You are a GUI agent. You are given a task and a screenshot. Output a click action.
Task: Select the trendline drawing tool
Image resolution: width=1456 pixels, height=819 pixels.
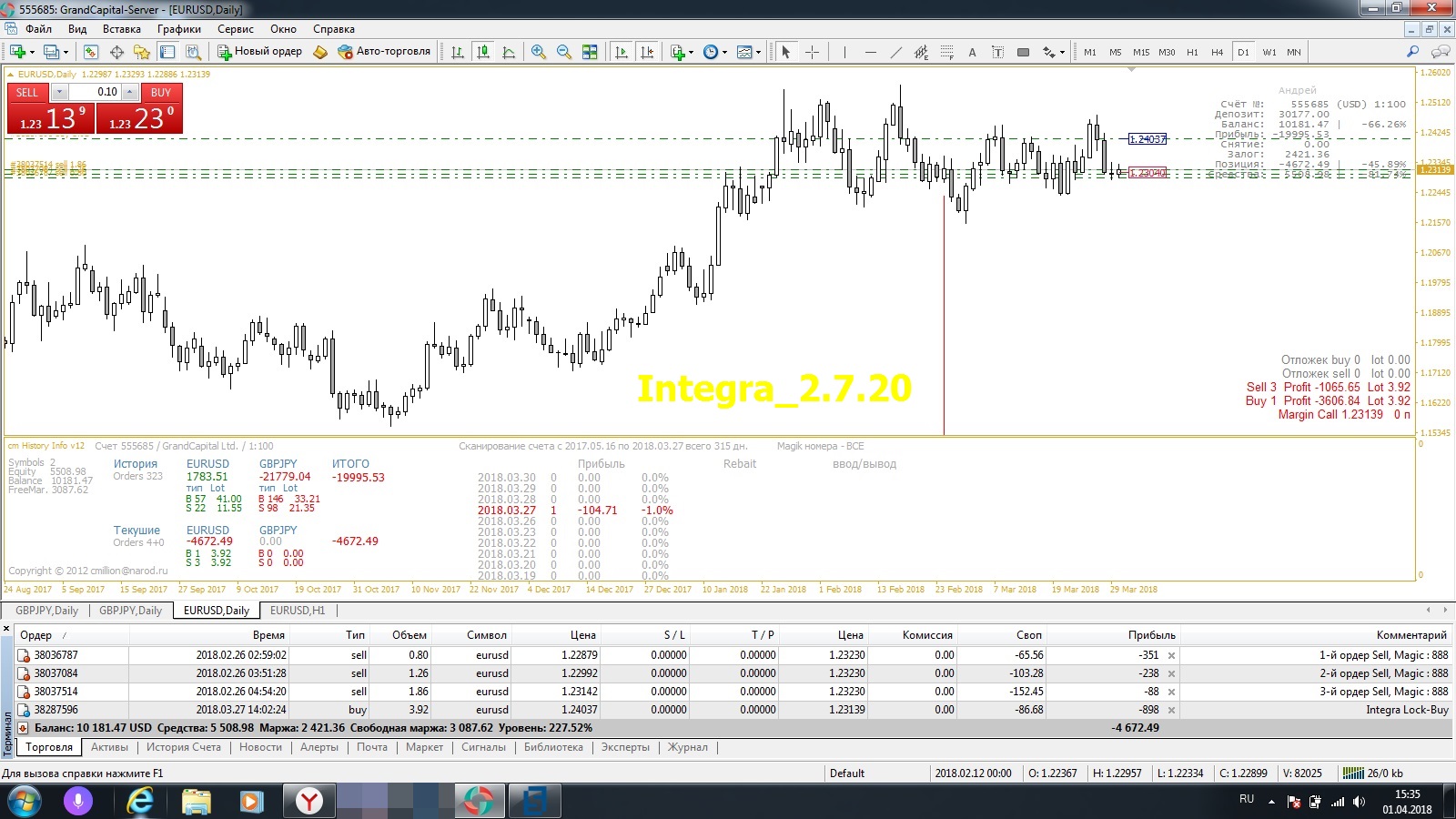click(896, 52)
